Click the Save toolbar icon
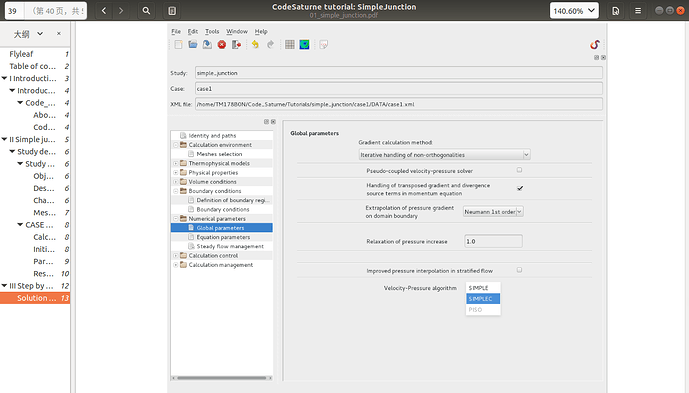 click(x=207, y=44)
